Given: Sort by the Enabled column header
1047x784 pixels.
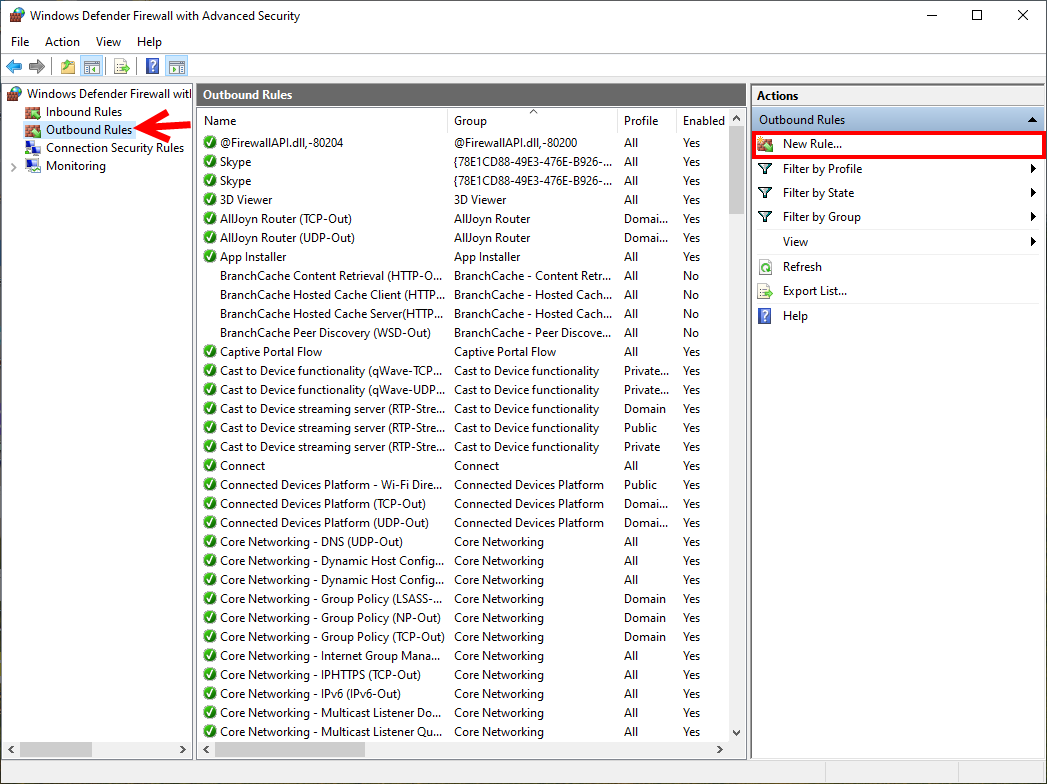Looking at the screenshot, I should pyautogui.click(x=702, y=121).
